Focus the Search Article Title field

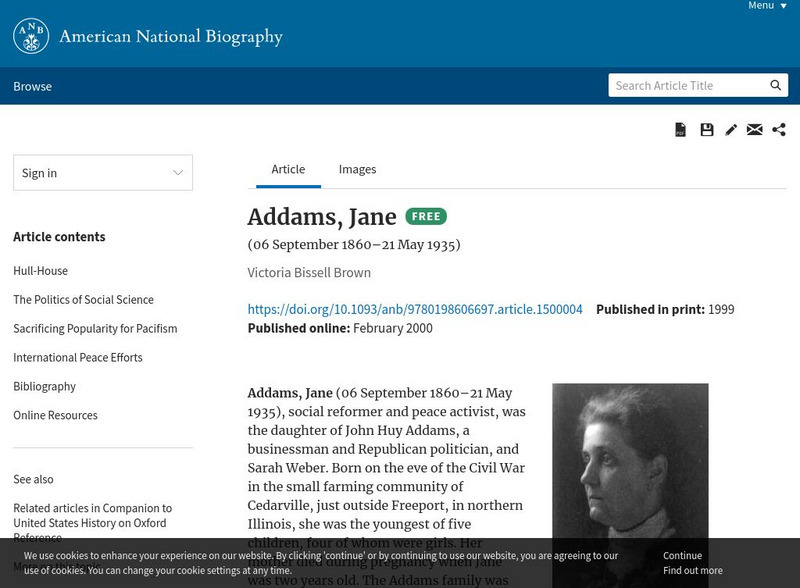coord(688,86)
